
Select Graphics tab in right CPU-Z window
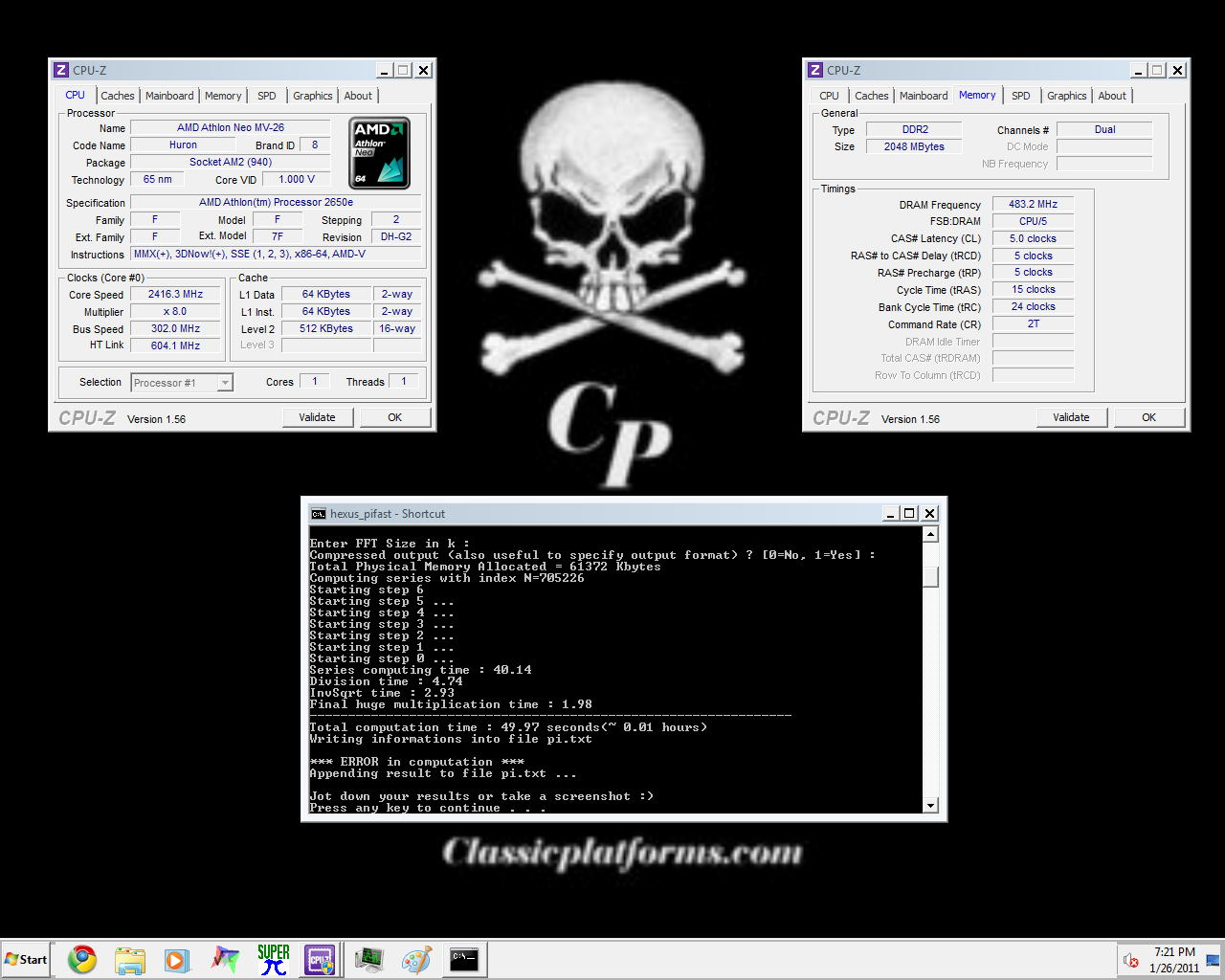pyautogui.click(x=1067, y=96)
